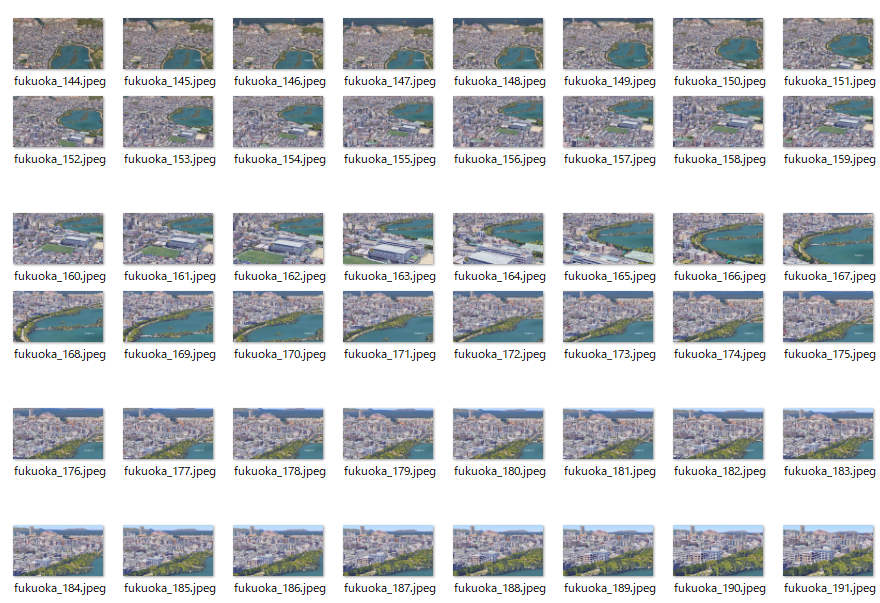This screenshot has height=603, width=880.
Task: Select the fukuoka_180.jpeg thumbnail
Action: point(498,434)
